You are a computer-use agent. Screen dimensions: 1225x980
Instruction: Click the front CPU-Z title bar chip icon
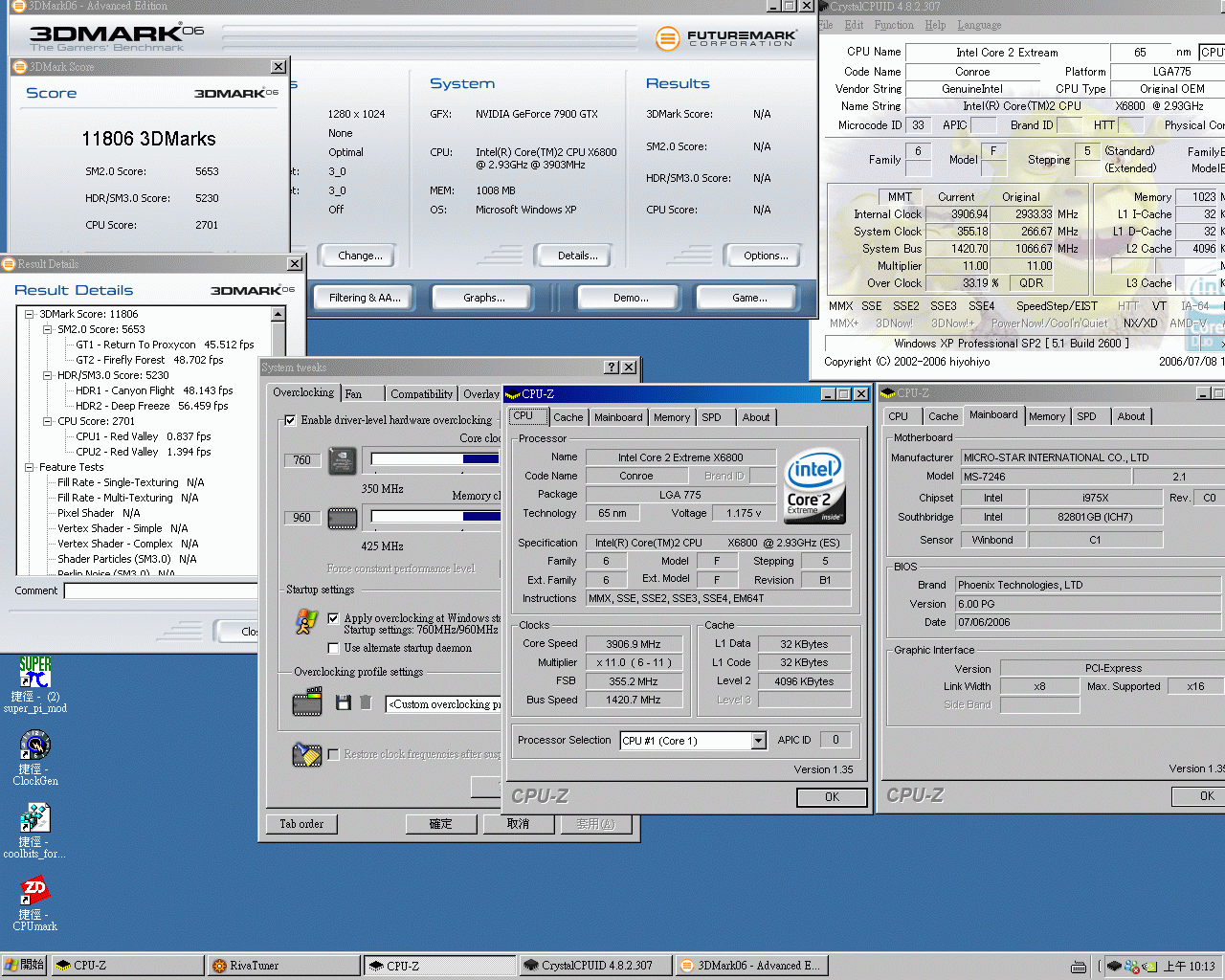pyautogui.click(x=512, y=393)
